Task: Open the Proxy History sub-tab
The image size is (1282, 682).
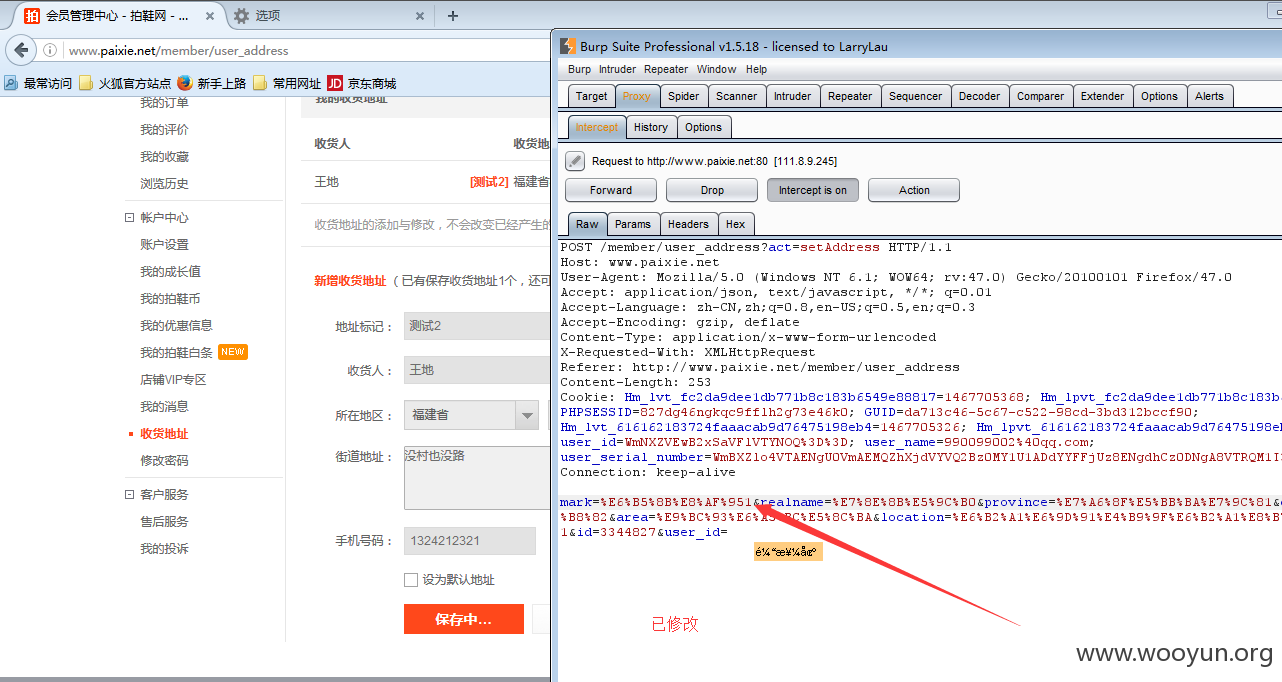Action: 651,127
